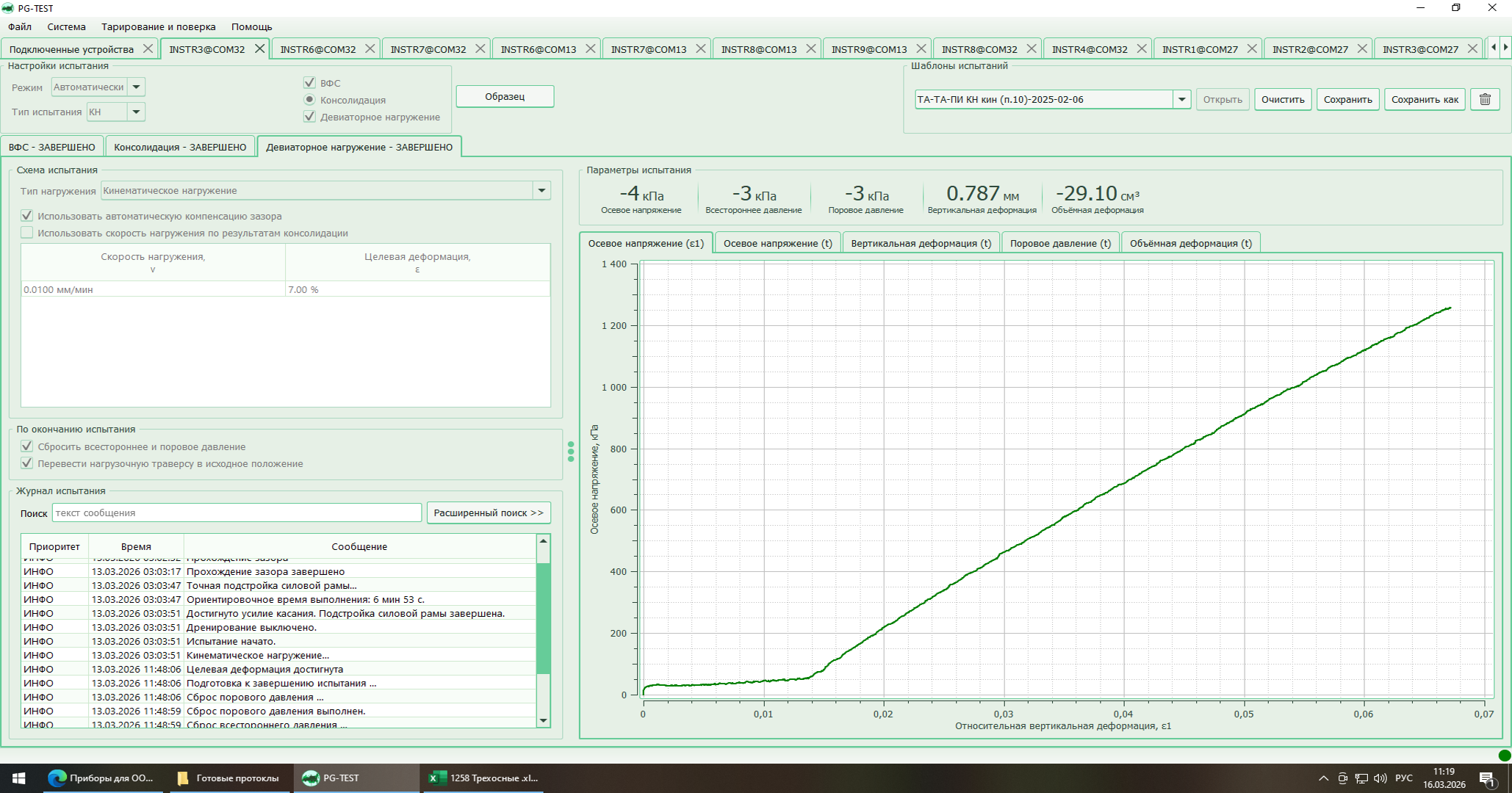The width and height of the screenshot is (1512, 793).
Task: Open Готовые протоколы folder in taskbar
Action: [x=229, y=778]
